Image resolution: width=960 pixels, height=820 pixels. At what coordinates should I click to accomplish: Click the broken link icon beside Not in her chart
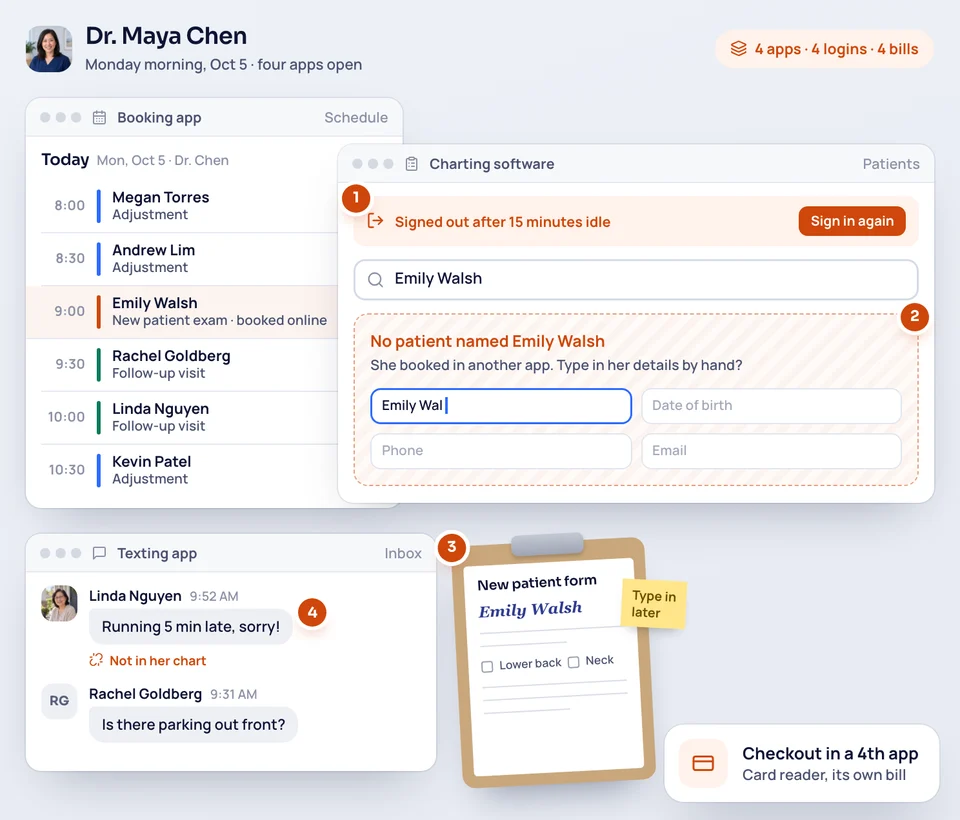pyautogui.click(x=96, y=660)
